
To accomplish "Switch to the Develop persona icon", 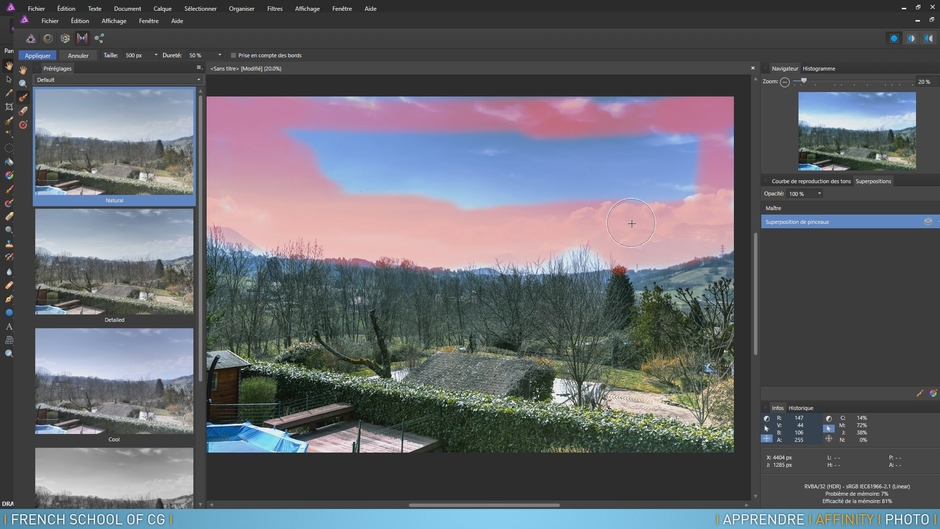I will (x=65, y=38).
